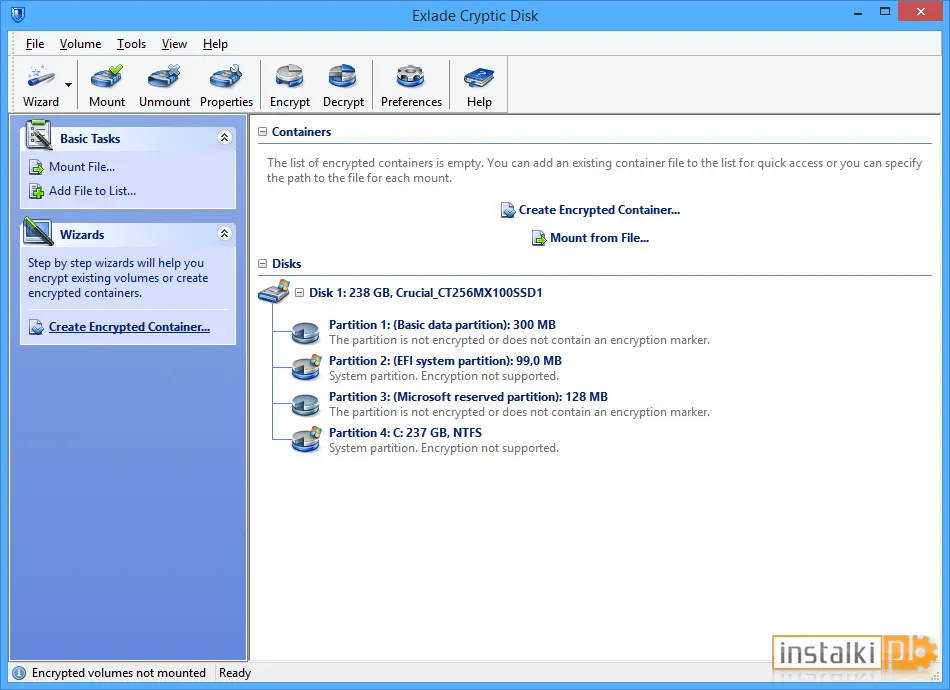Minimize the Exlade Cryptic Disk window
The image size is (950, 690).
[x=858, y=12]
